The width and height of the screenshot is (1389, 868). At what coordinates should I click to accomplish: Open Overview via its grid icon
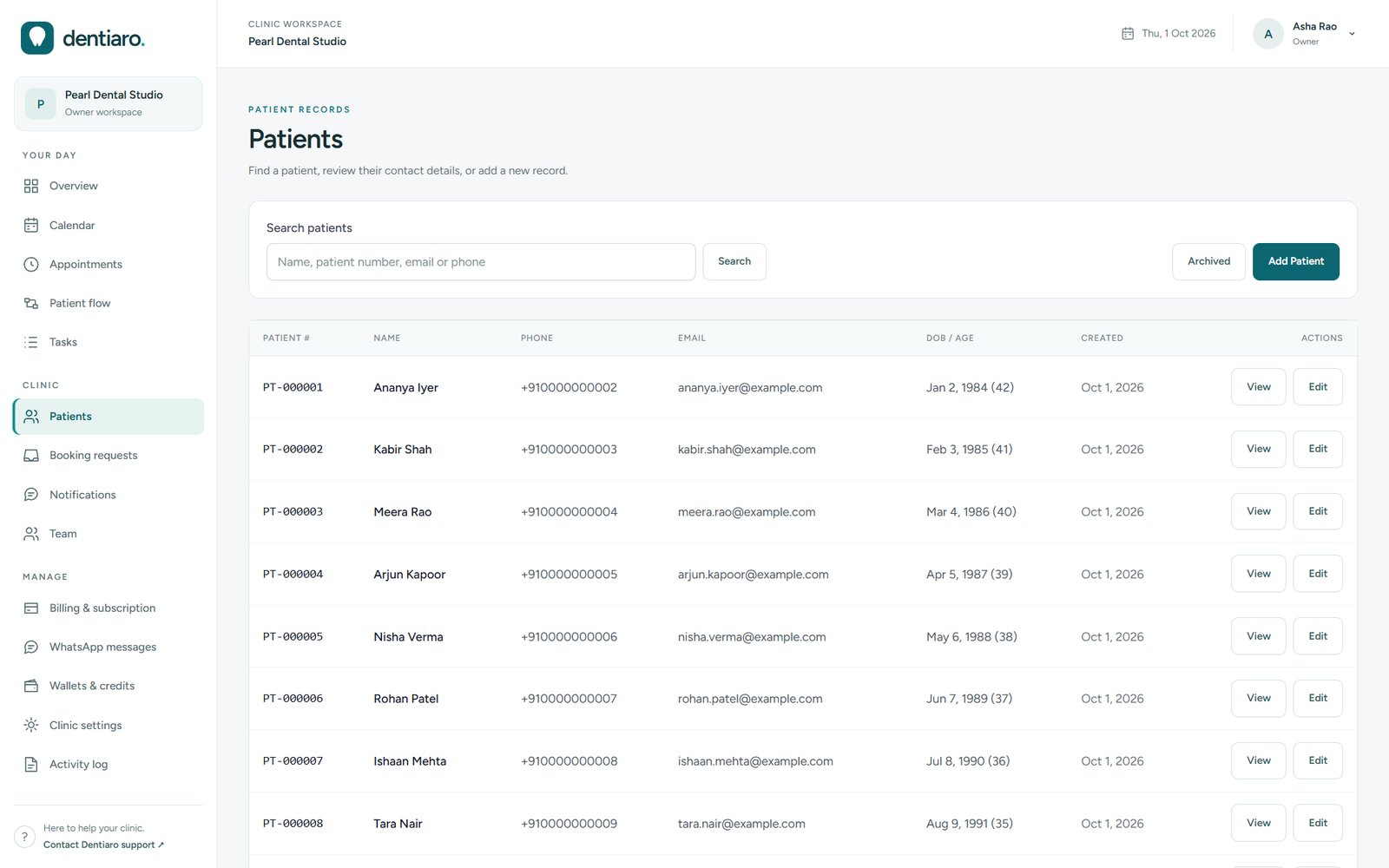pyautogui.click(x=31, y=186)
